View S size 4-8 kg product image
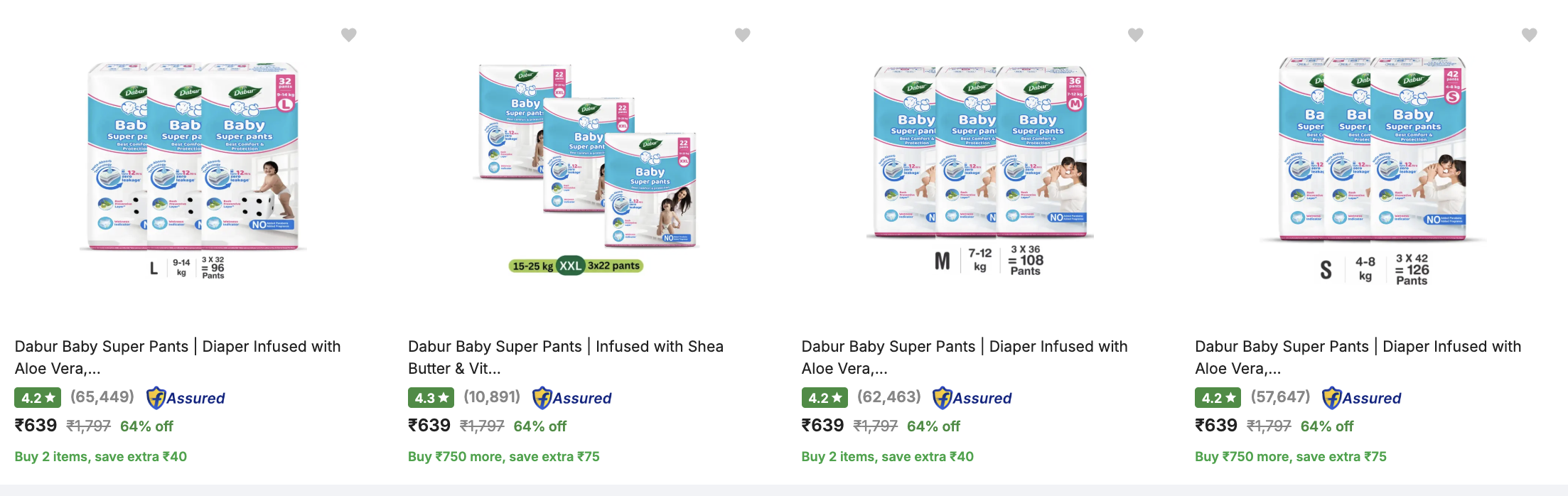This screenshot has height=496, width=1568. pos(1373,167)
